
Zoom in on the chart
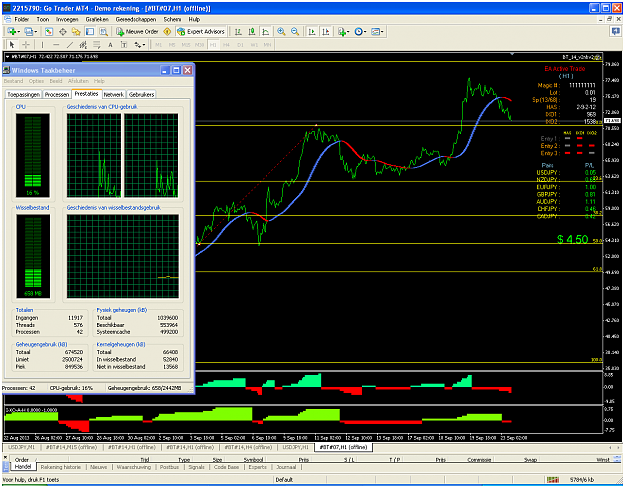(281, 31)
